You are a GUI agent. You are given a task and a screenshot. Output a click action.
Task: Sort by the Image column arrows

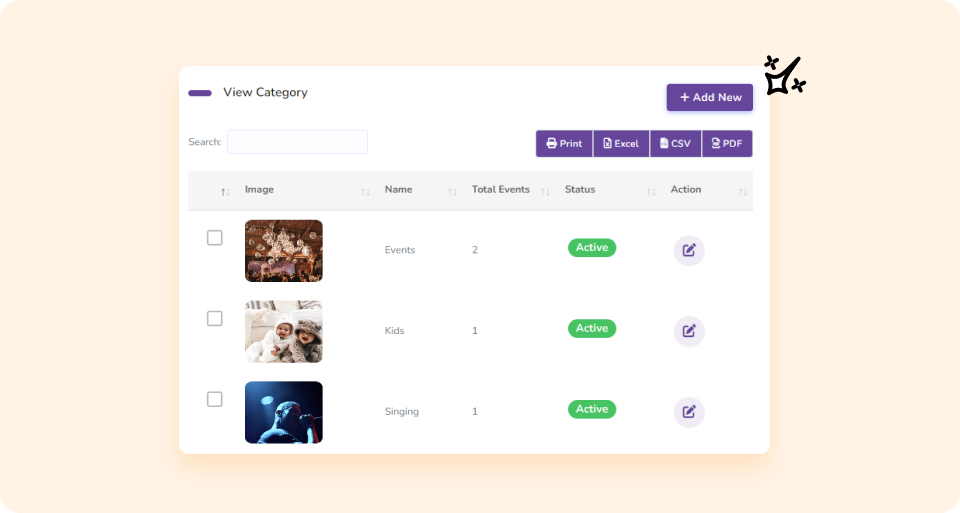(365, 191)
